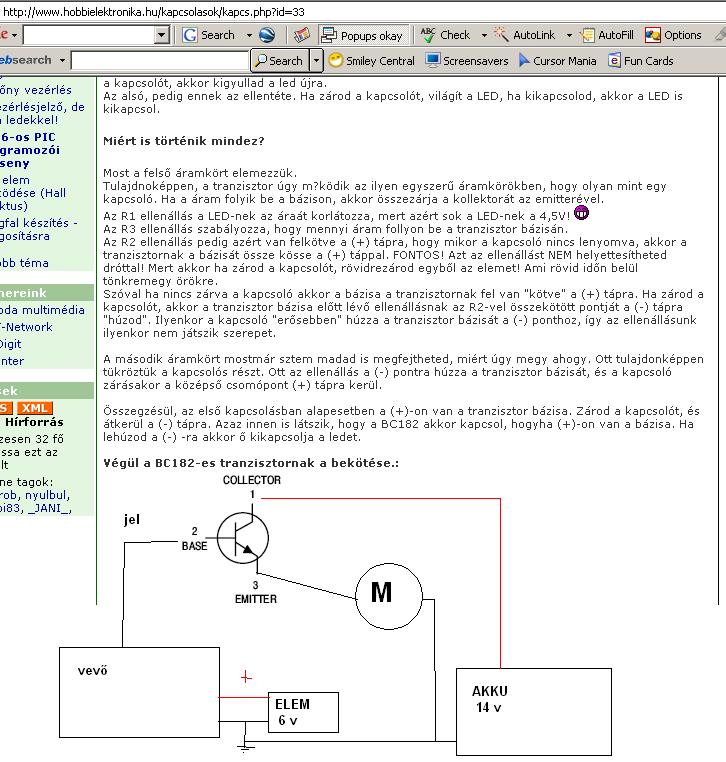Open the 'őny vezérlés' sidebar link
Screen dimensions: 726x762
pos(35,90)
